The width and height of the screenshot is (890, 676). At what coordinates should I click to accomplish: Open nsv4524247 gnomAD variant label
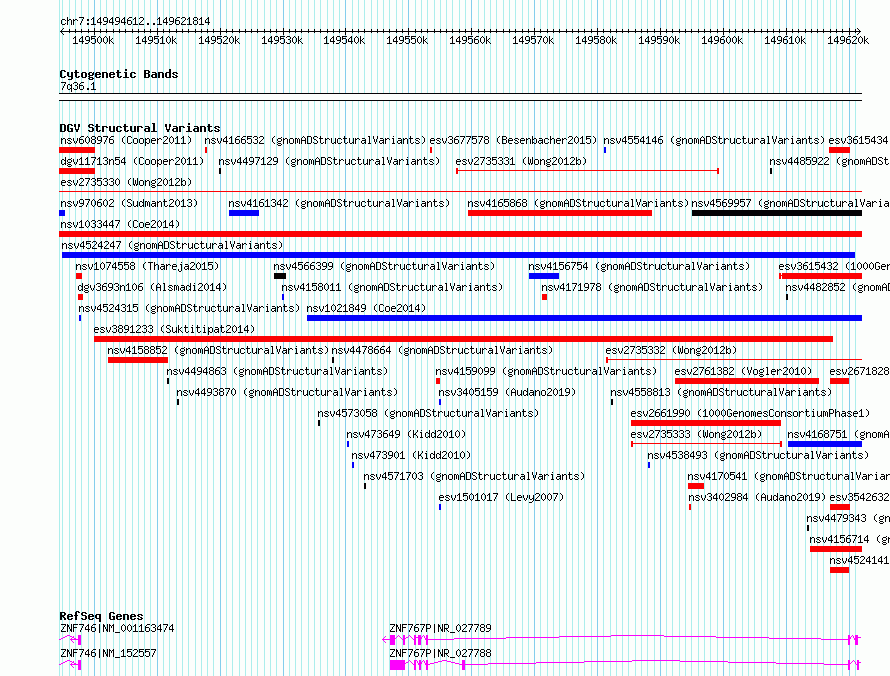click(172, 245)
